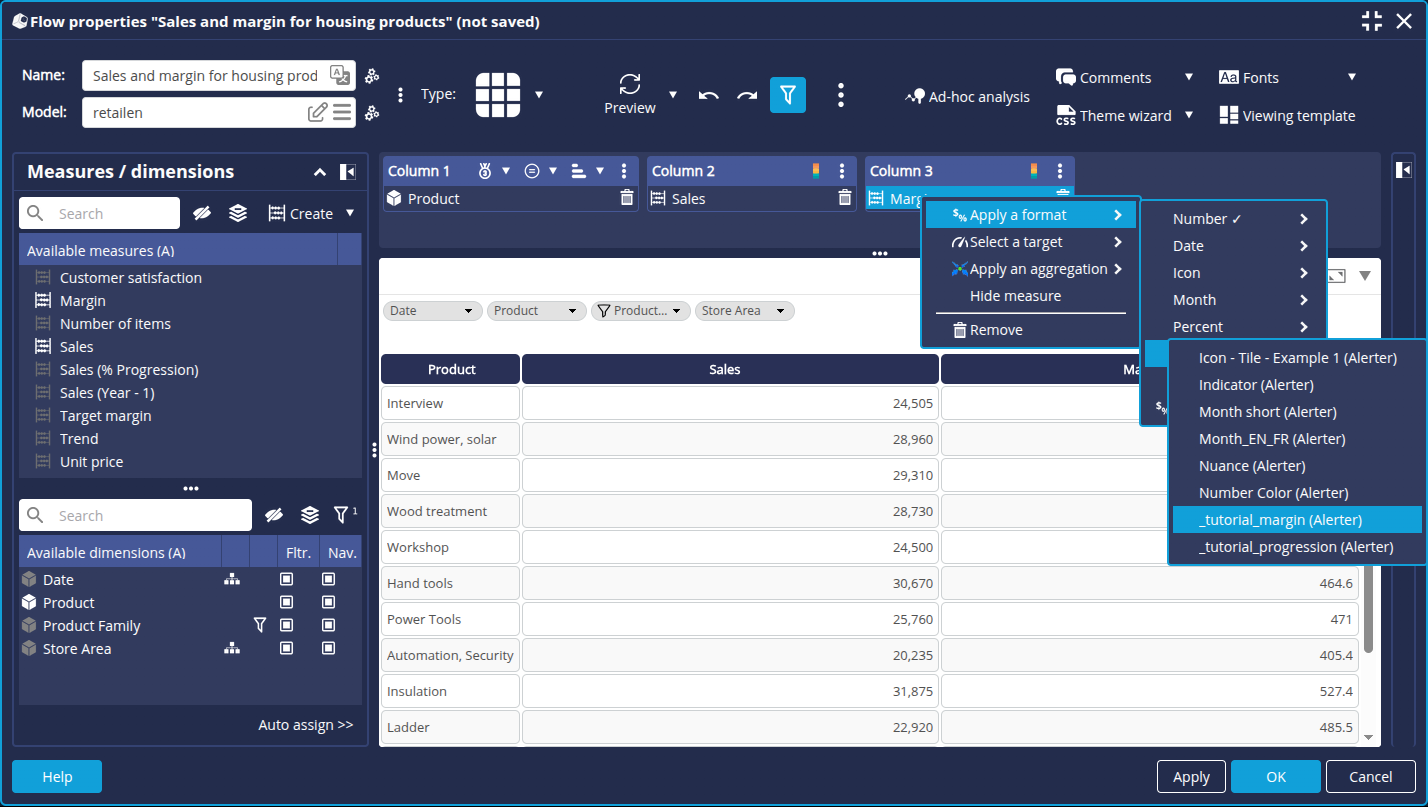Click the Preview refresh icon

pos(629,84)
